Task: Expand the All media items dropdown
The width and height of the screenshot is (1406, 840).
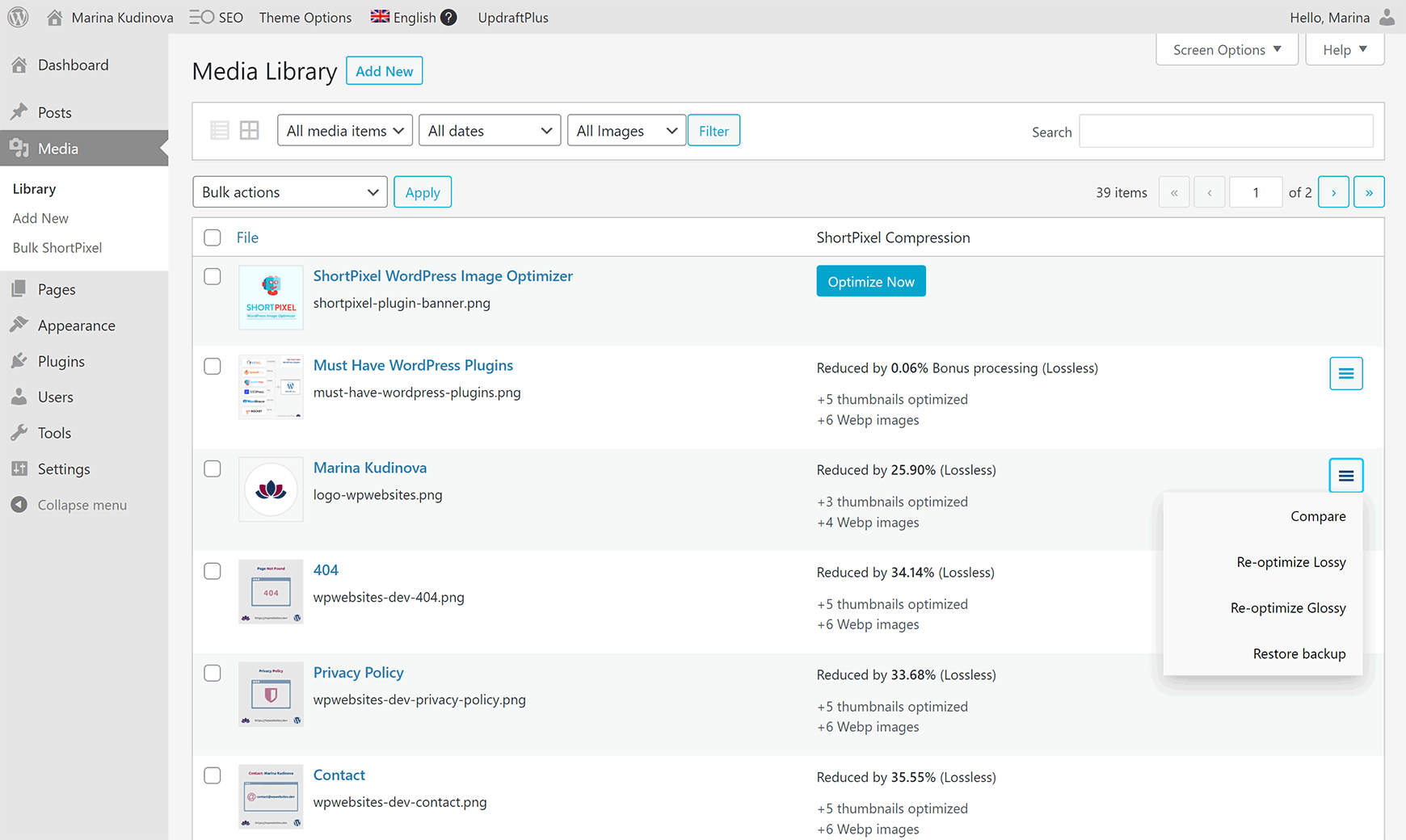Action: tap(345, 130)
